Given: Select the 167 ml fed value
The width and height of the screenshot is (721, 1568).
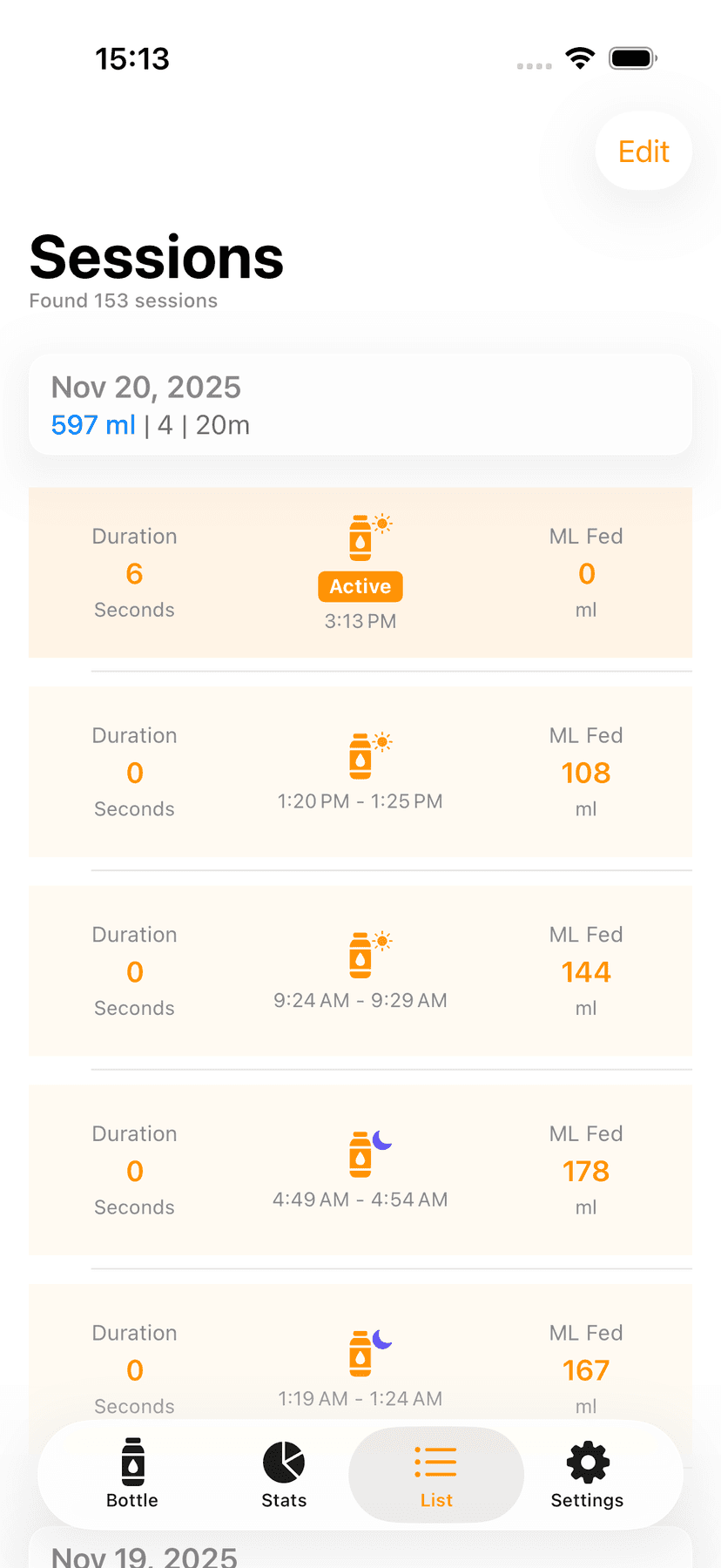Looking at the screenshot, I should pos(586,1370).
